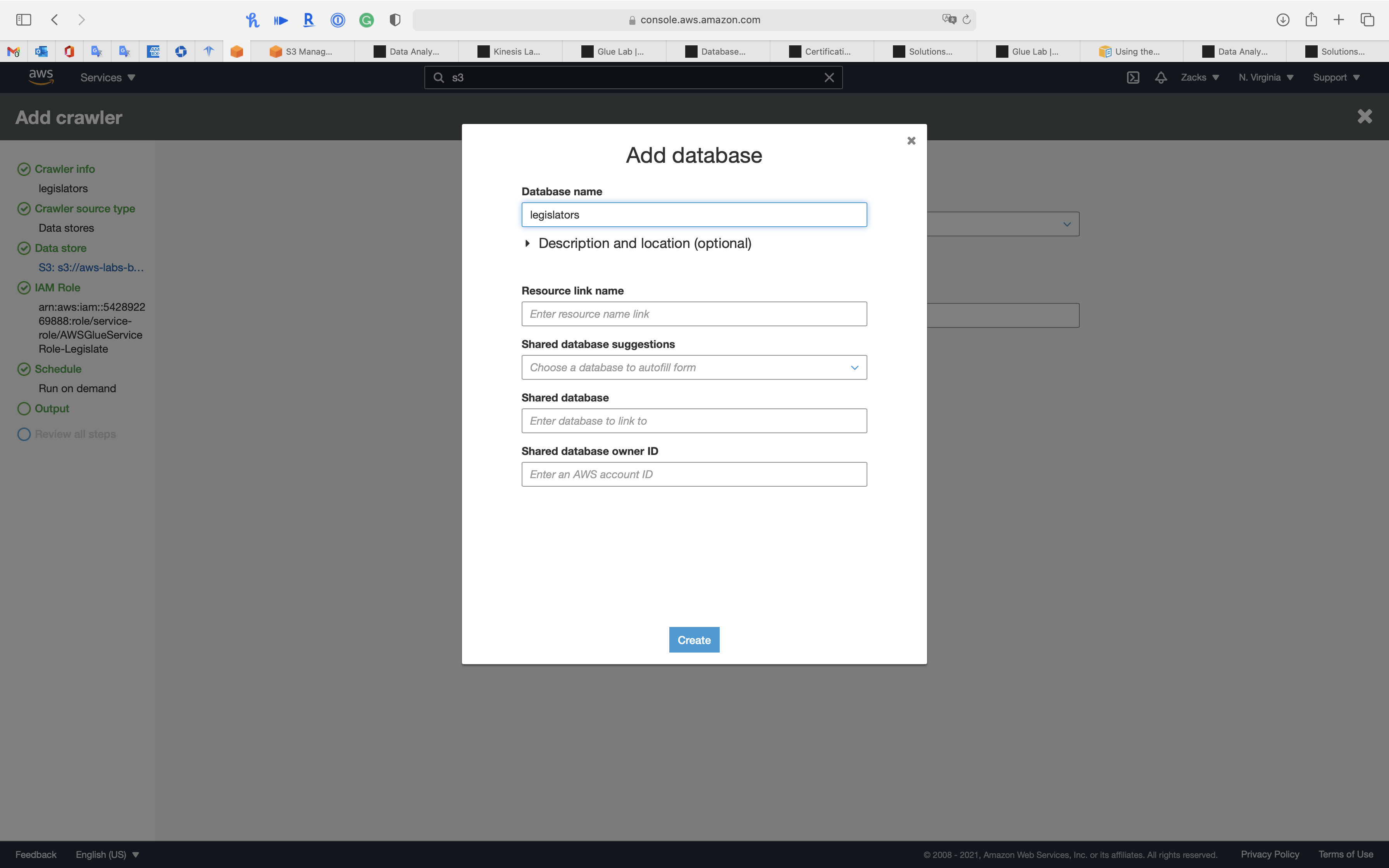Screen dimensions: 1389x868
Task: Open the Services menu
Action: [x=107, y=77]
